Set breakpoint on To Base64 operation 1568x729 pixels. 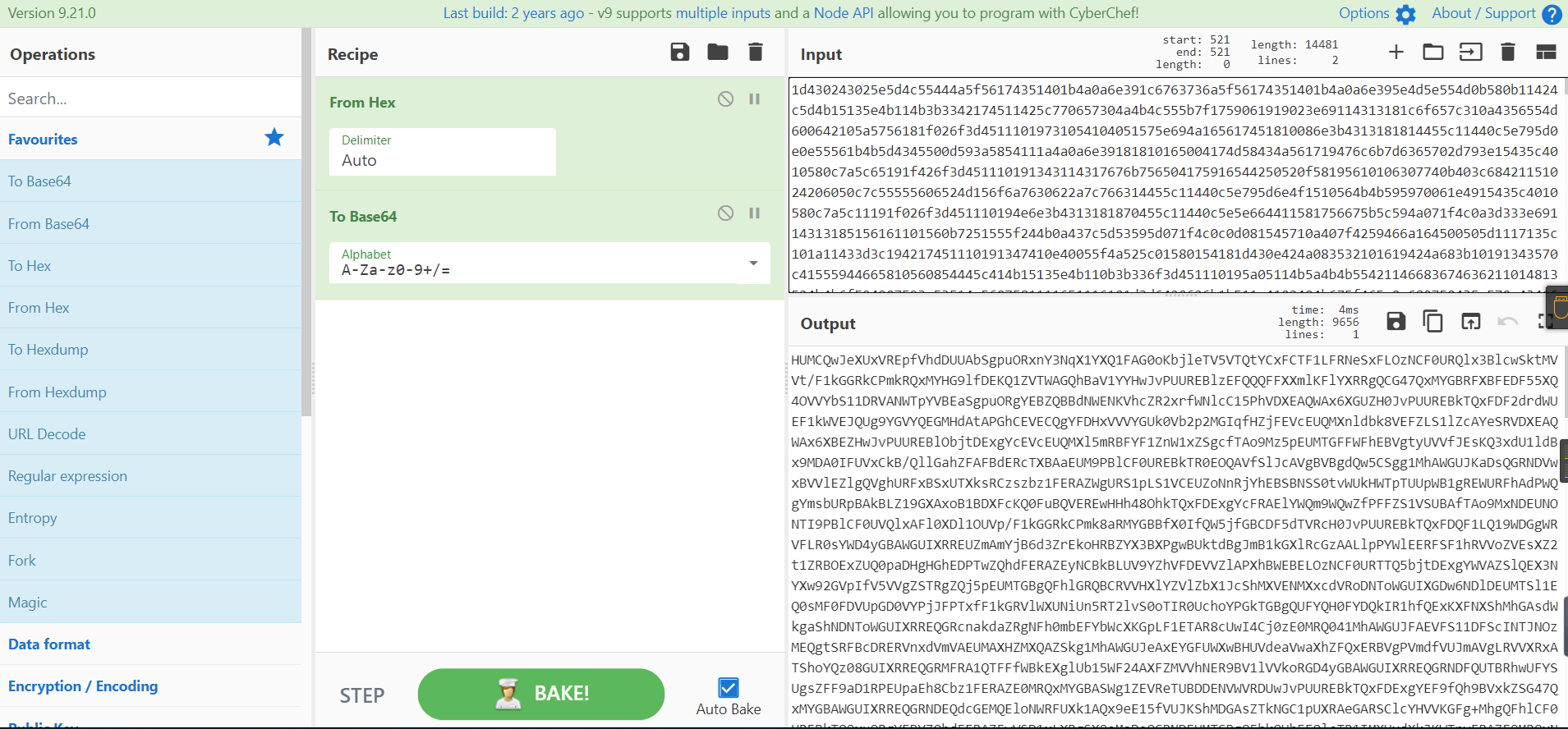coord(754,213)
